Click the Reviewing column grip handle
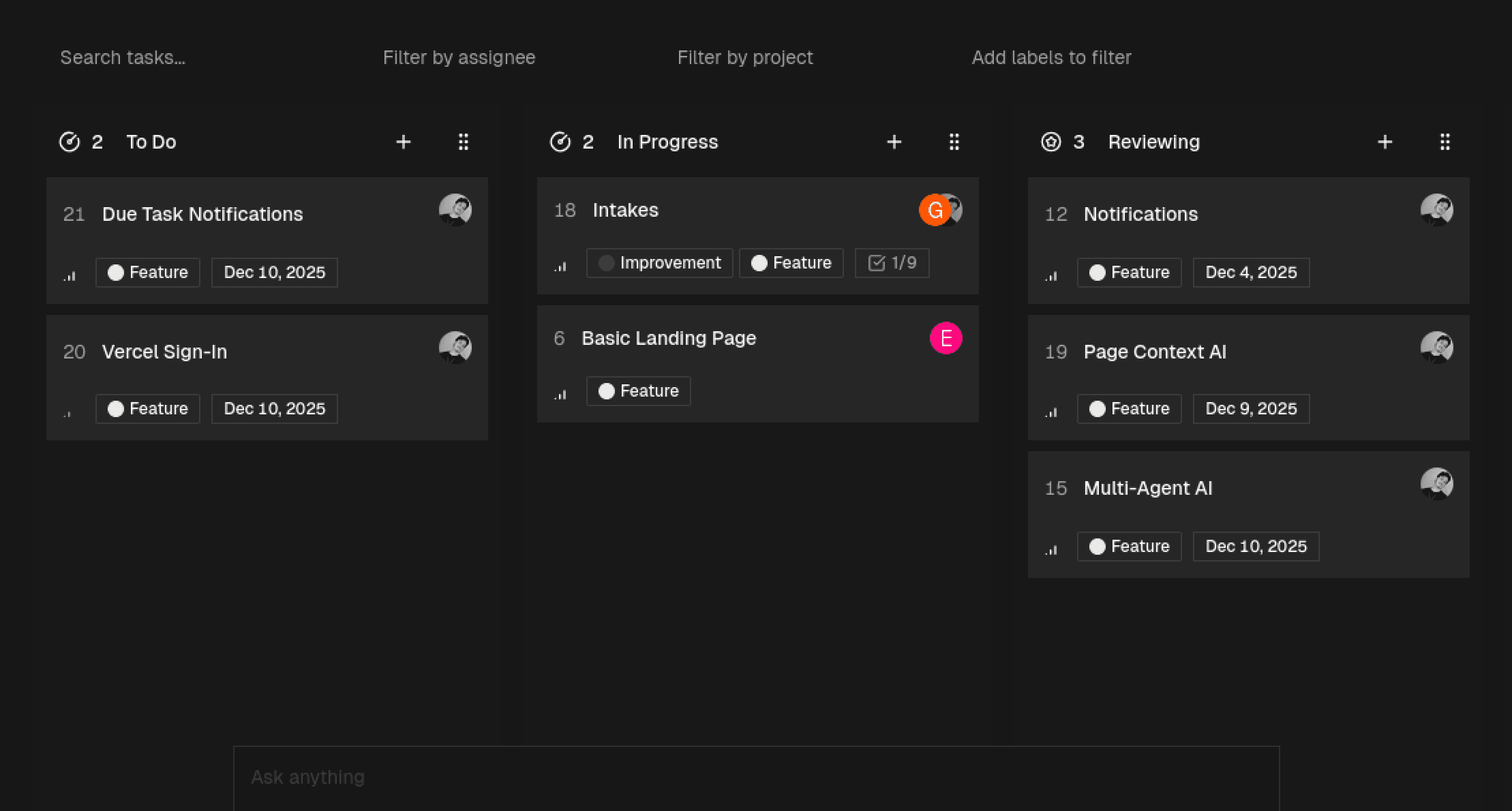The height and width of the screenshot is (811, 1512). [x=1444, y=142]
